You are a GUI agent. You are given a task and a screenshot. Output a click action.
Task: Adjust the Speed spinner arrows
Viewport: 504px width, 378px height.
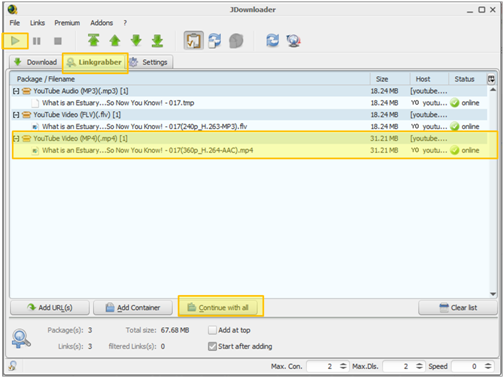coord(488,366)
